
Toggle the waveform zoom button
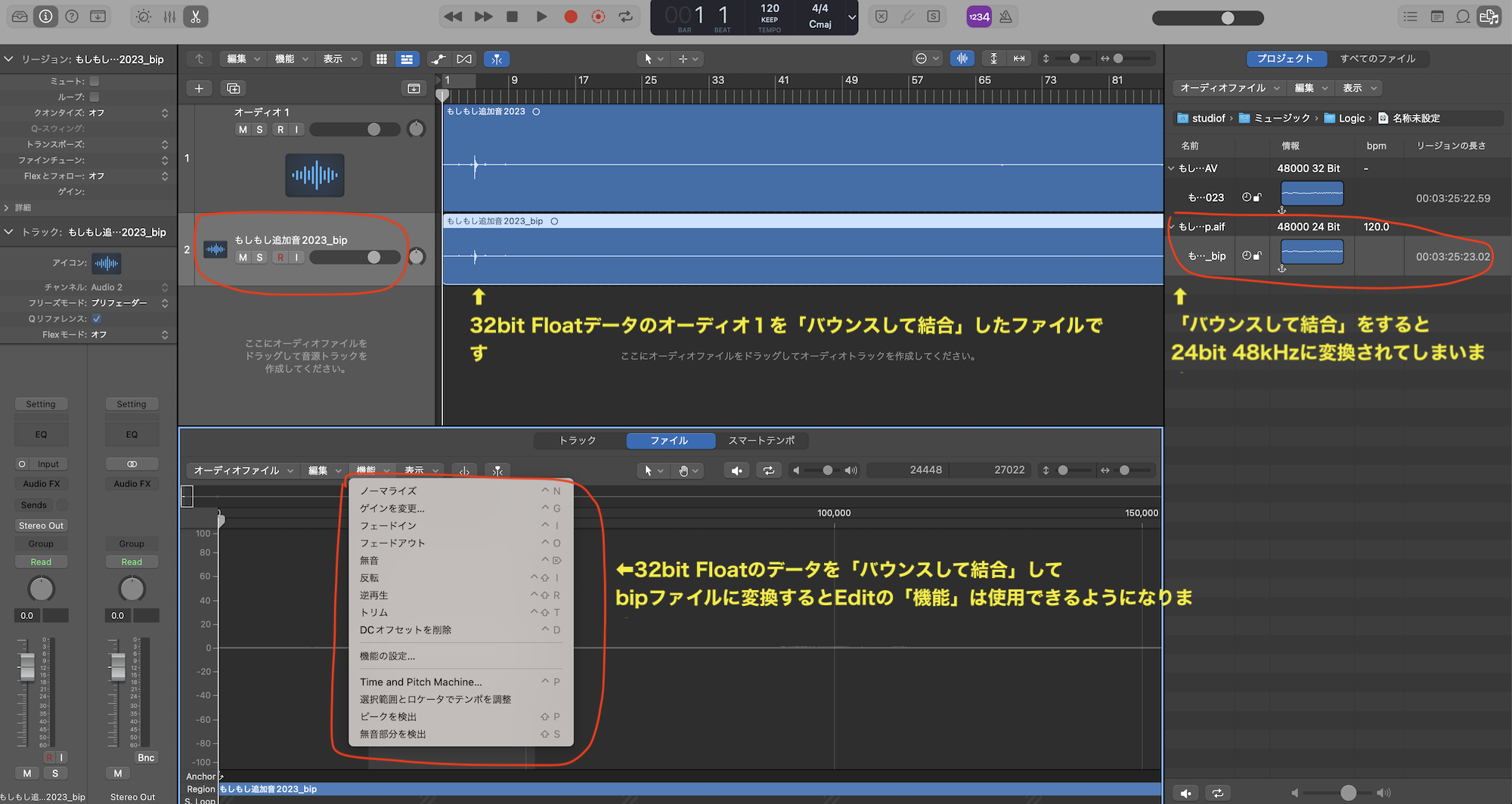point(962,59)
